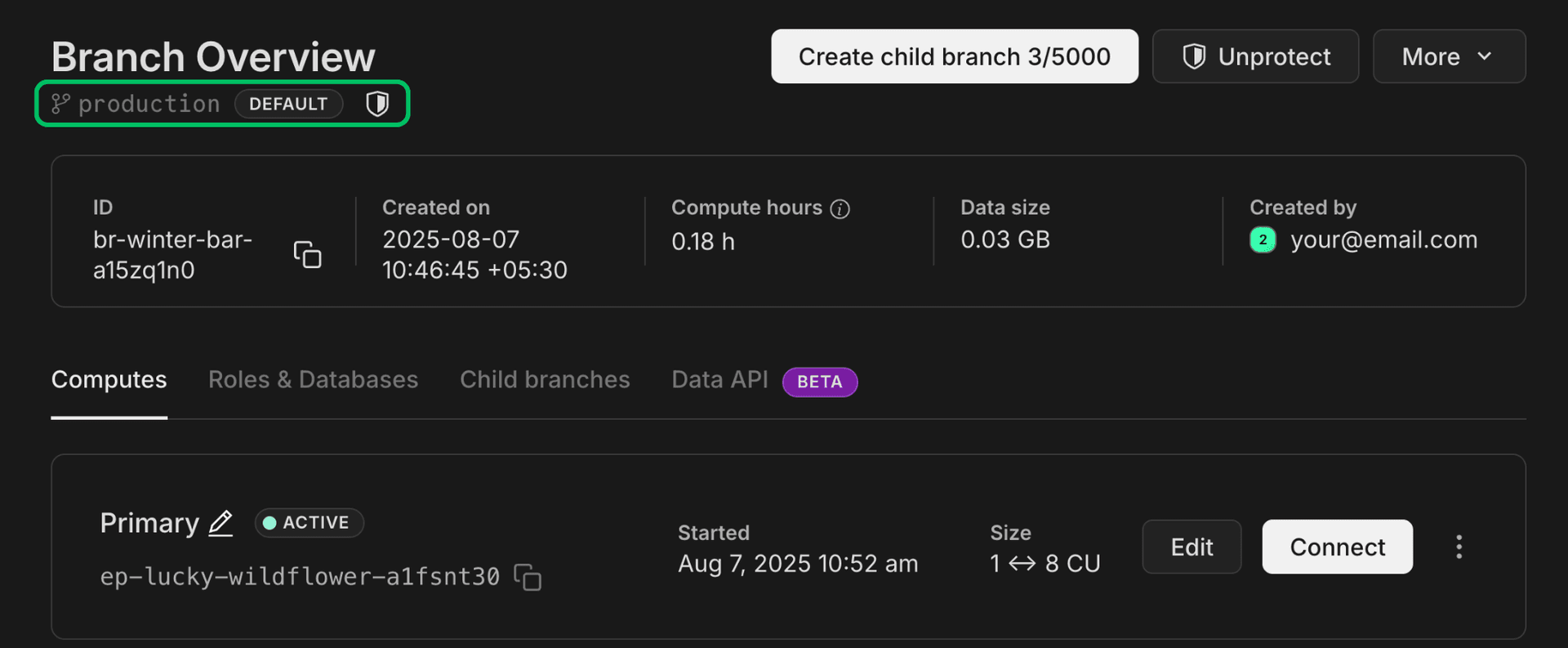This screenshot has height=648, width=1568.
Task: Click the DEFAULT branch badge
Action: point(288,104)
